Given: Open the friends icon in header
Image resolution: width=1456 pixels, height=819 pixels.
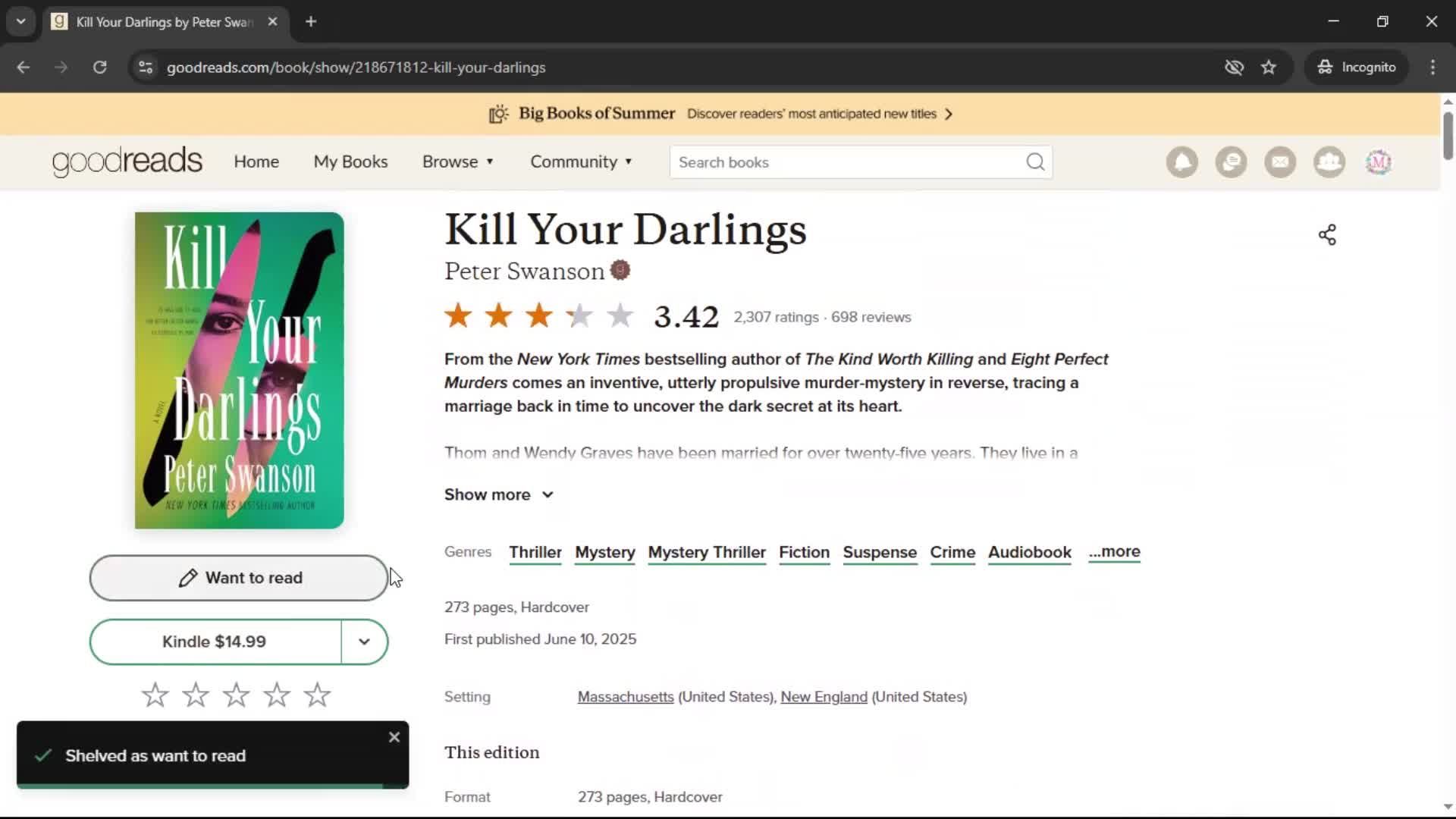Looking at the screenshot, I should [1329, 162].
